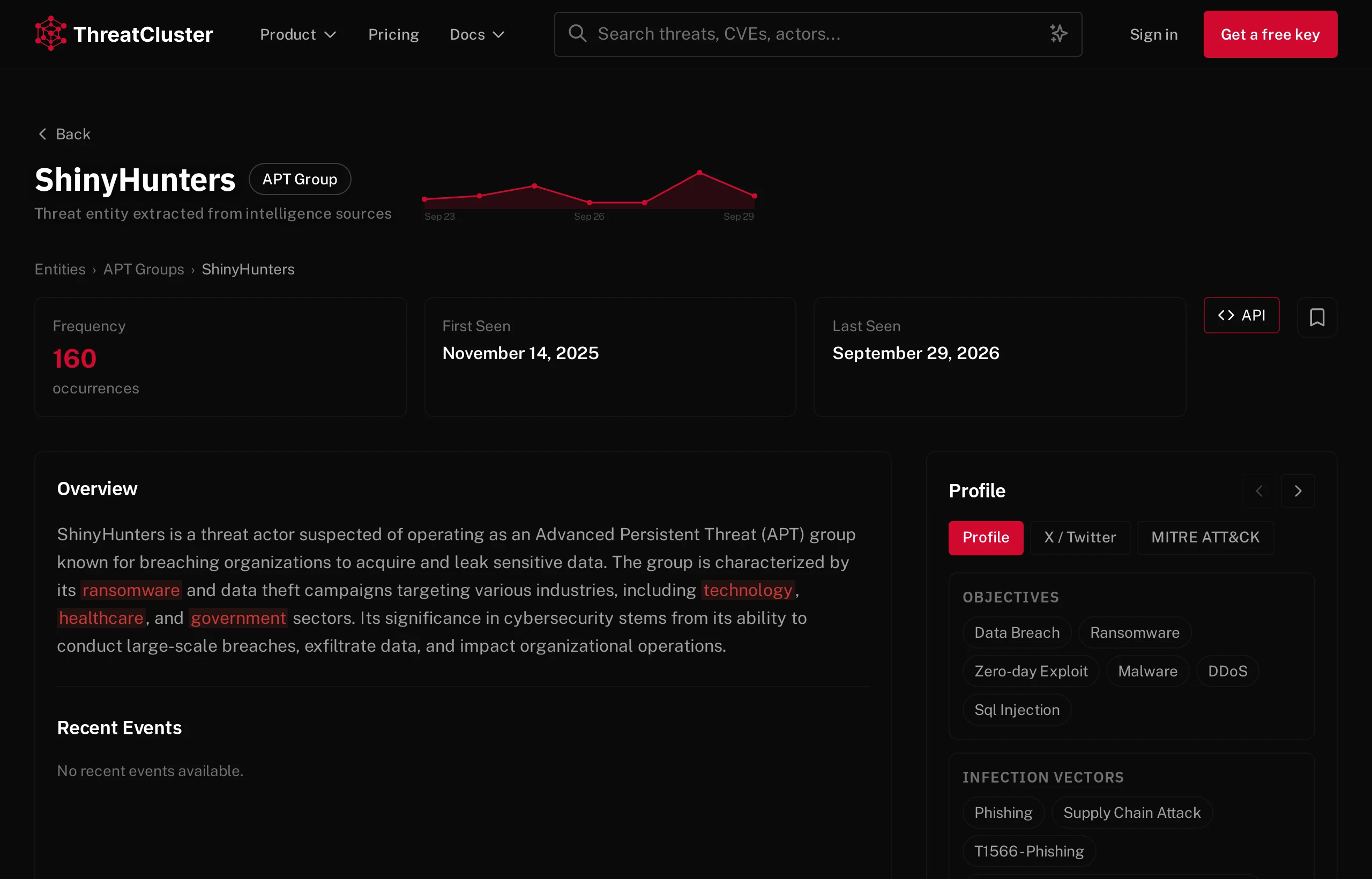Click the APT Group badge

(300, 179)
